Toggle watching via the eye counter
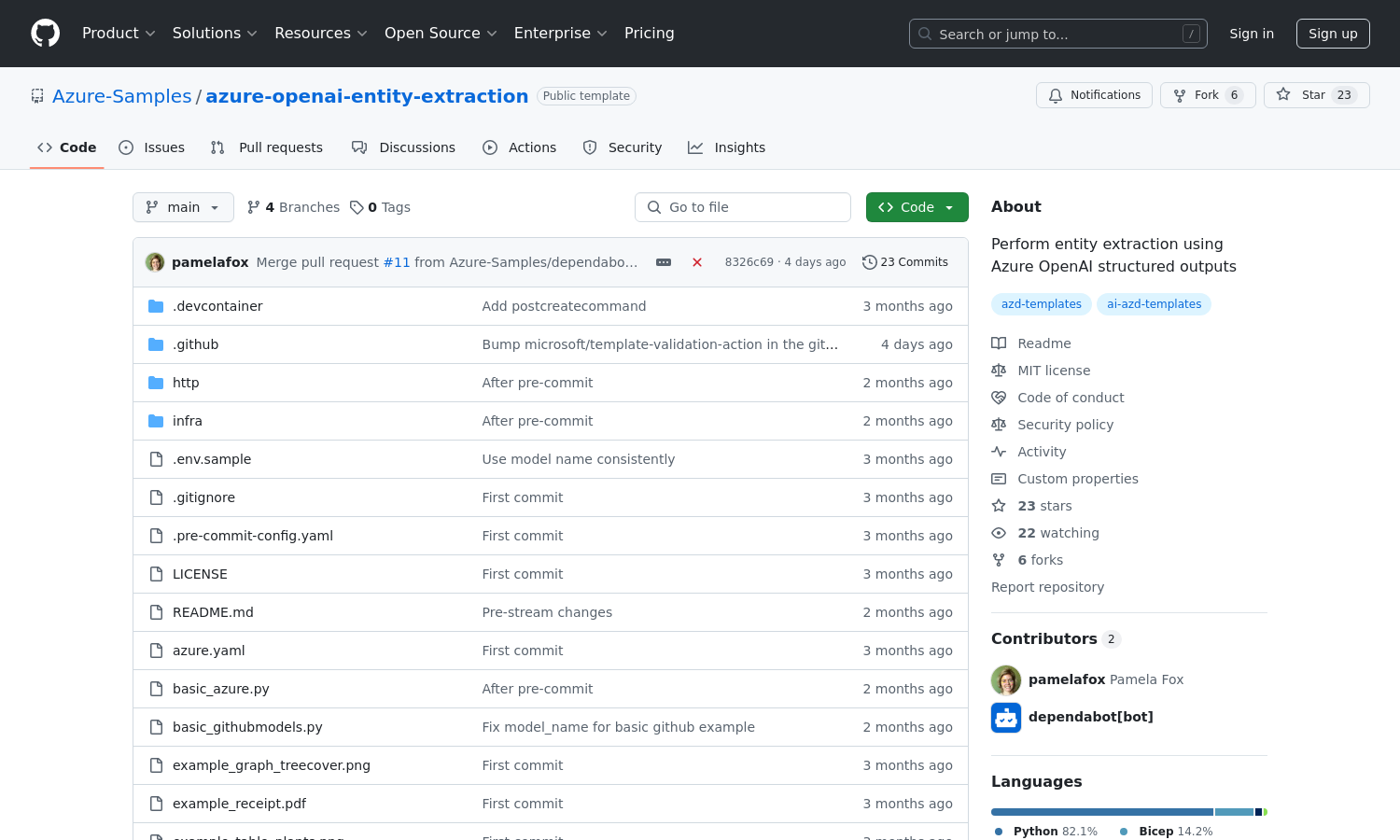The image size is (1400, 840). [1045, 532]
